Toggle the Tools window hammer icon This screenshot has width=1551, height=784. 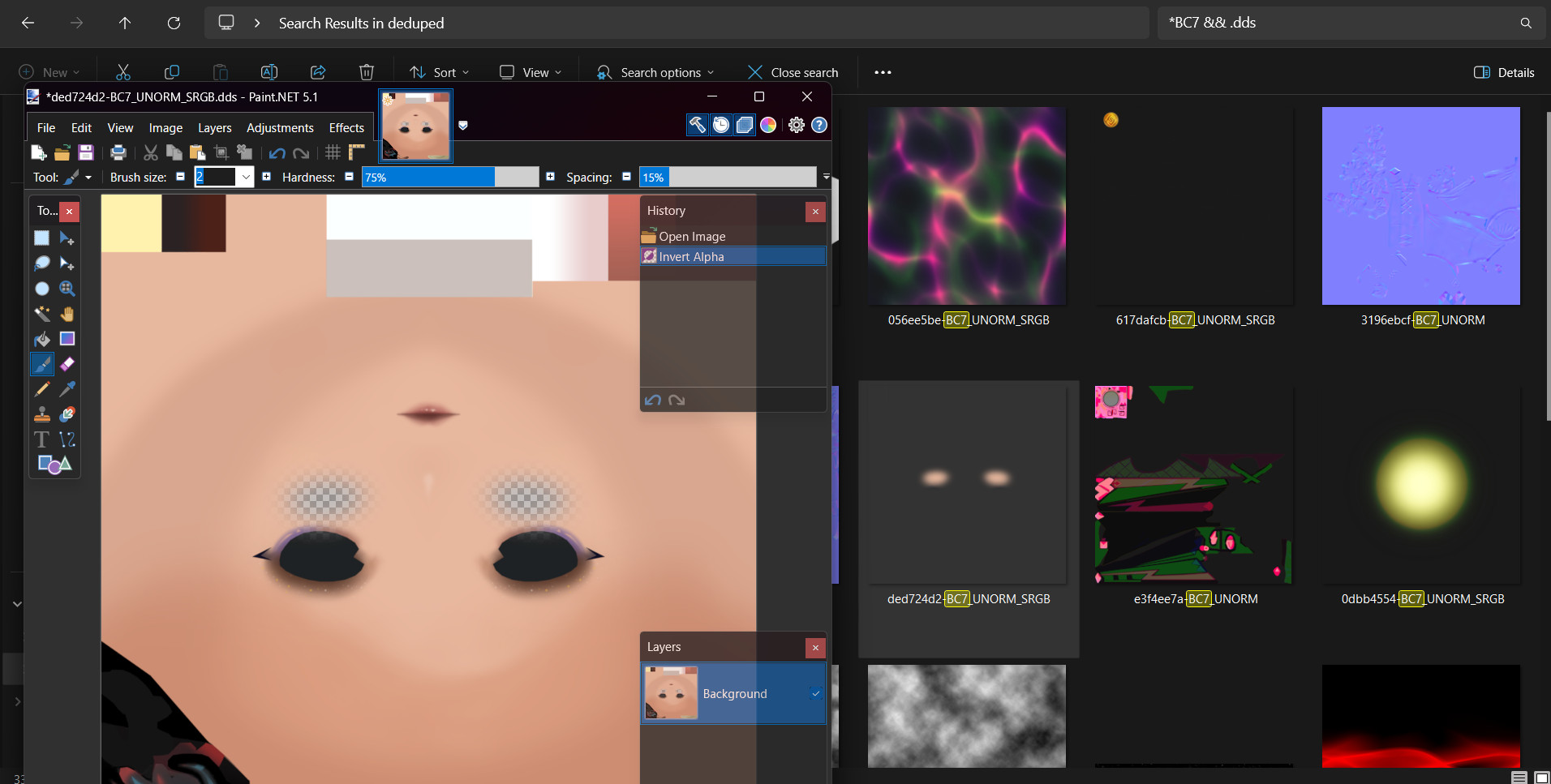click(x=698, y=124)
